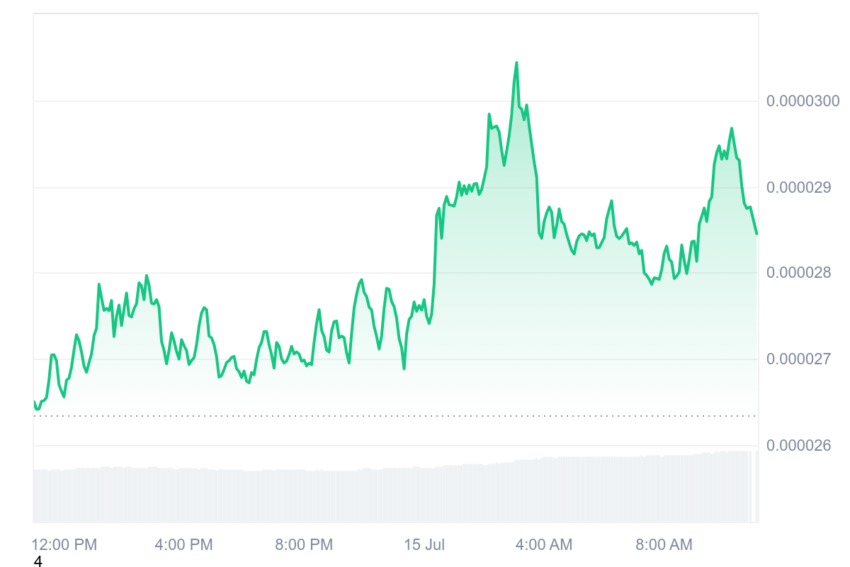Click the starting point of the green price line
The image size is (850, 567).
[34, 402]
